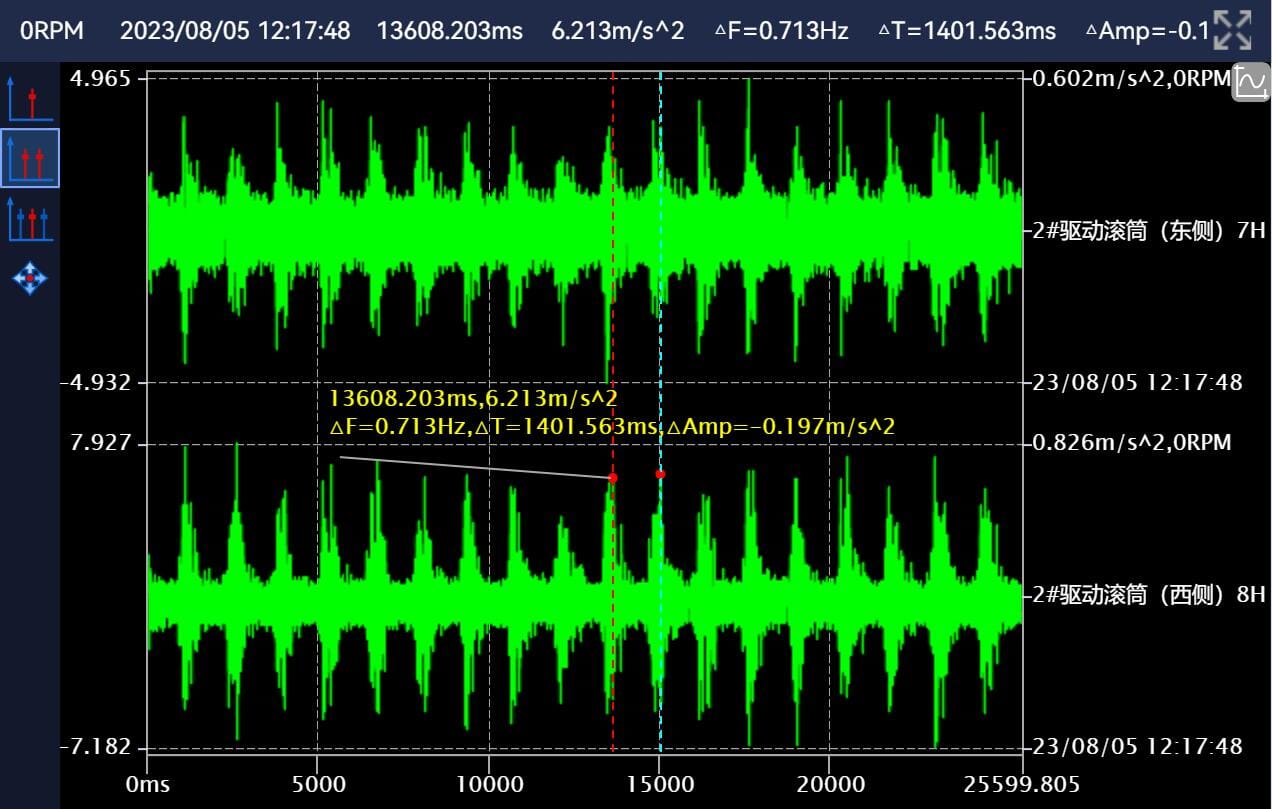The image size is (1272, 809).
Task: Select the 2#驱动滚筒（西侧）8H channel label
Action: 1148,595
